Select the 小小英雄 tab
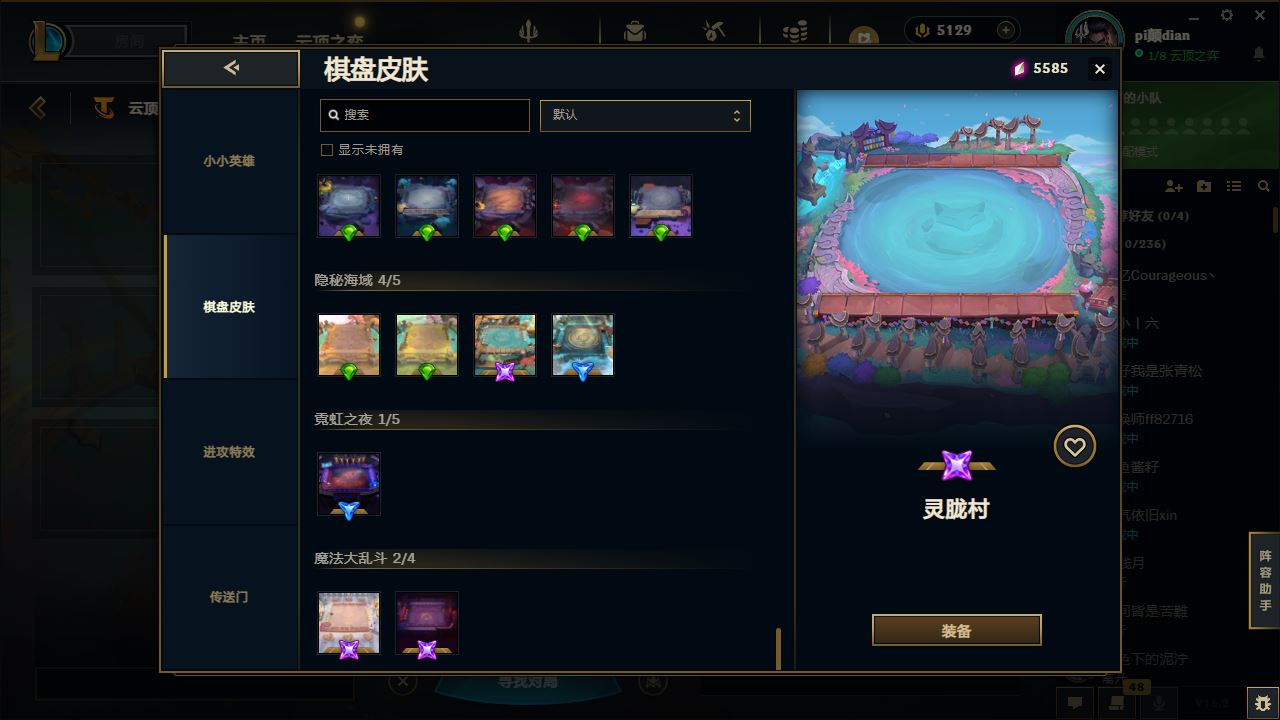The image size is (1280, 720). pyautogui.click(x=229, y=161)
